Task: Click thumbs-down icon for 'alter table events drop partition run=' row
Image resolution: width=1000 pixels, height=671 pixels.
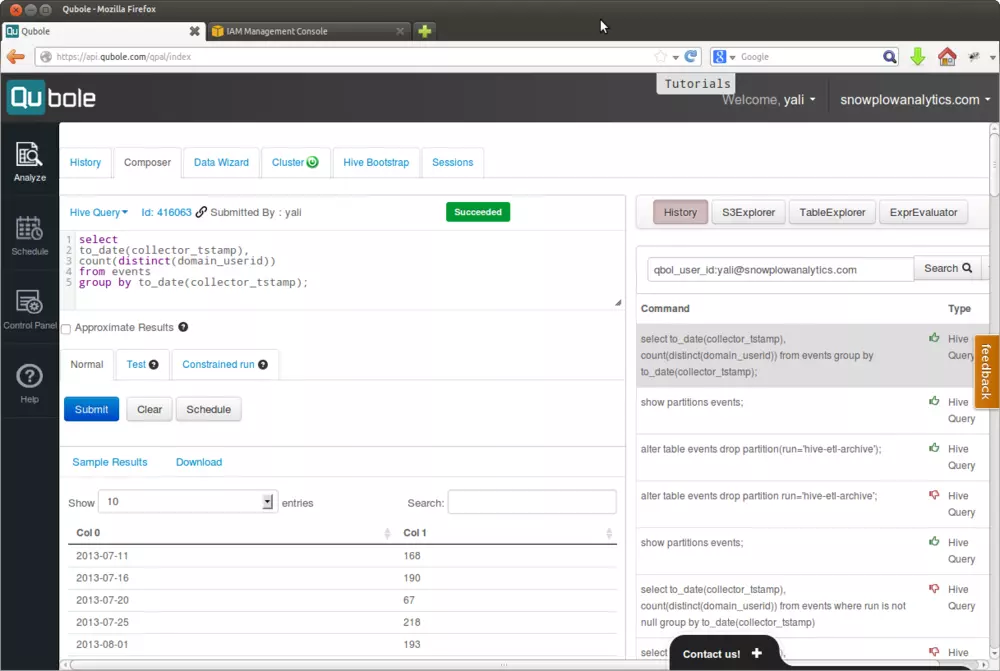Action: click(x=934, y=494)
